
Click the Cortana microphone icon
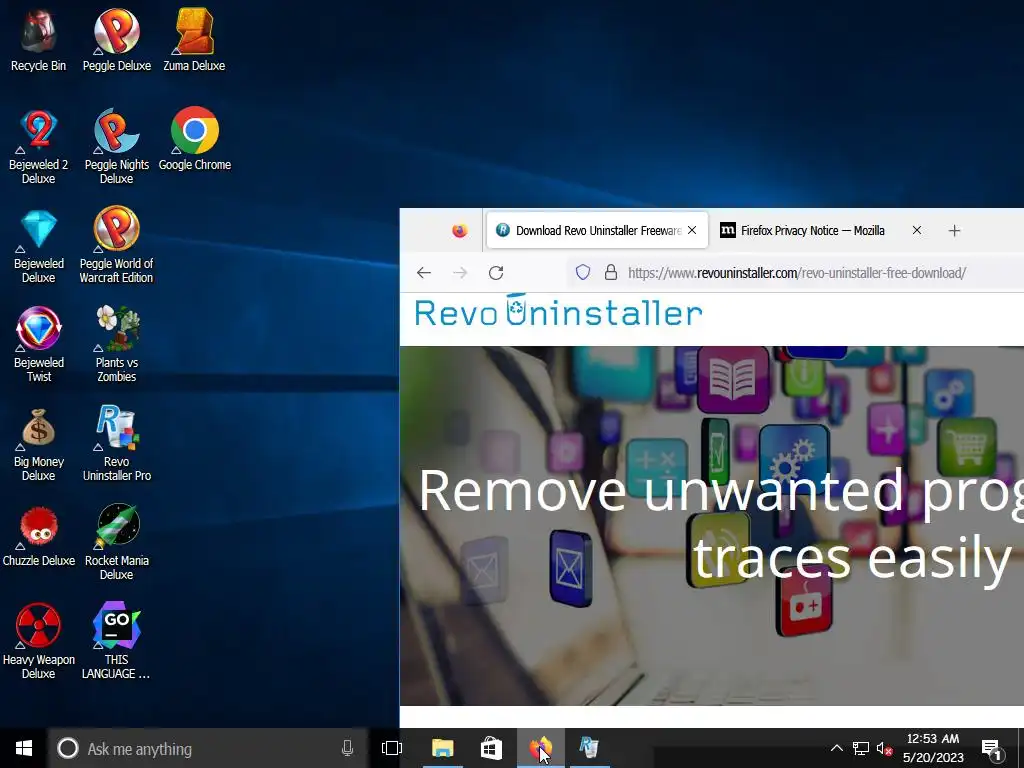347,748
